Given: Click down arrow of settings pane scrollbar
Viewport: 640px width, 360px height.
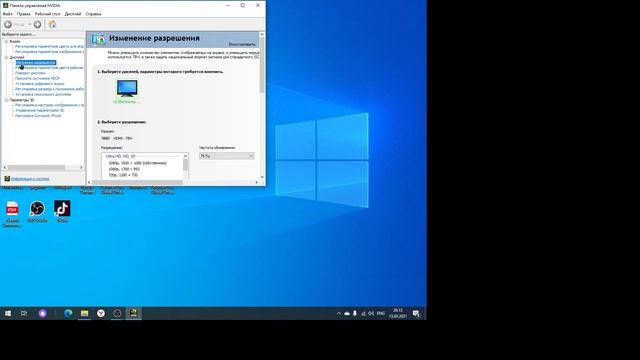Looking at the screenshot, I should [x=262, y=177].
